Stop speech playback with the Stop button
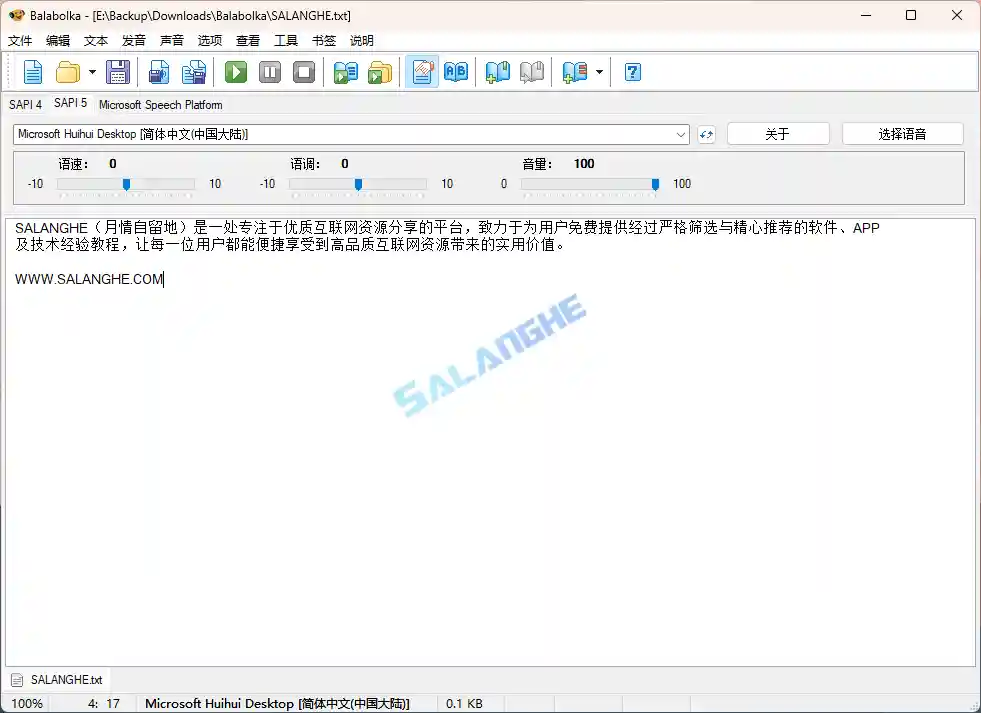The width and height of the screenshot is (981, 713). coord(304,72)
